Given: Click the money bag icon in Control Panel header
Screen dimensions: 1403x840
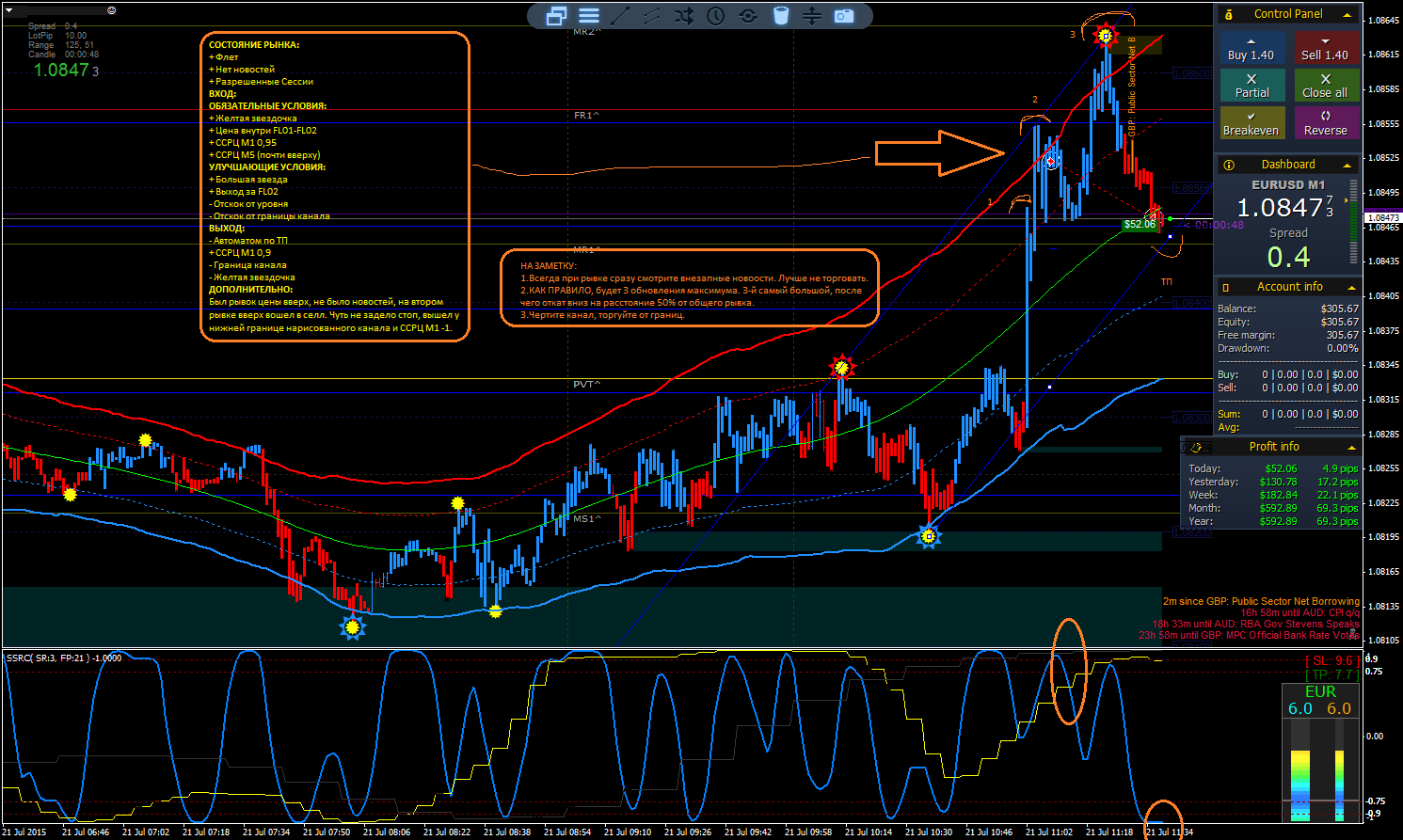Looking at the screenshot, I should [1229, 14].
